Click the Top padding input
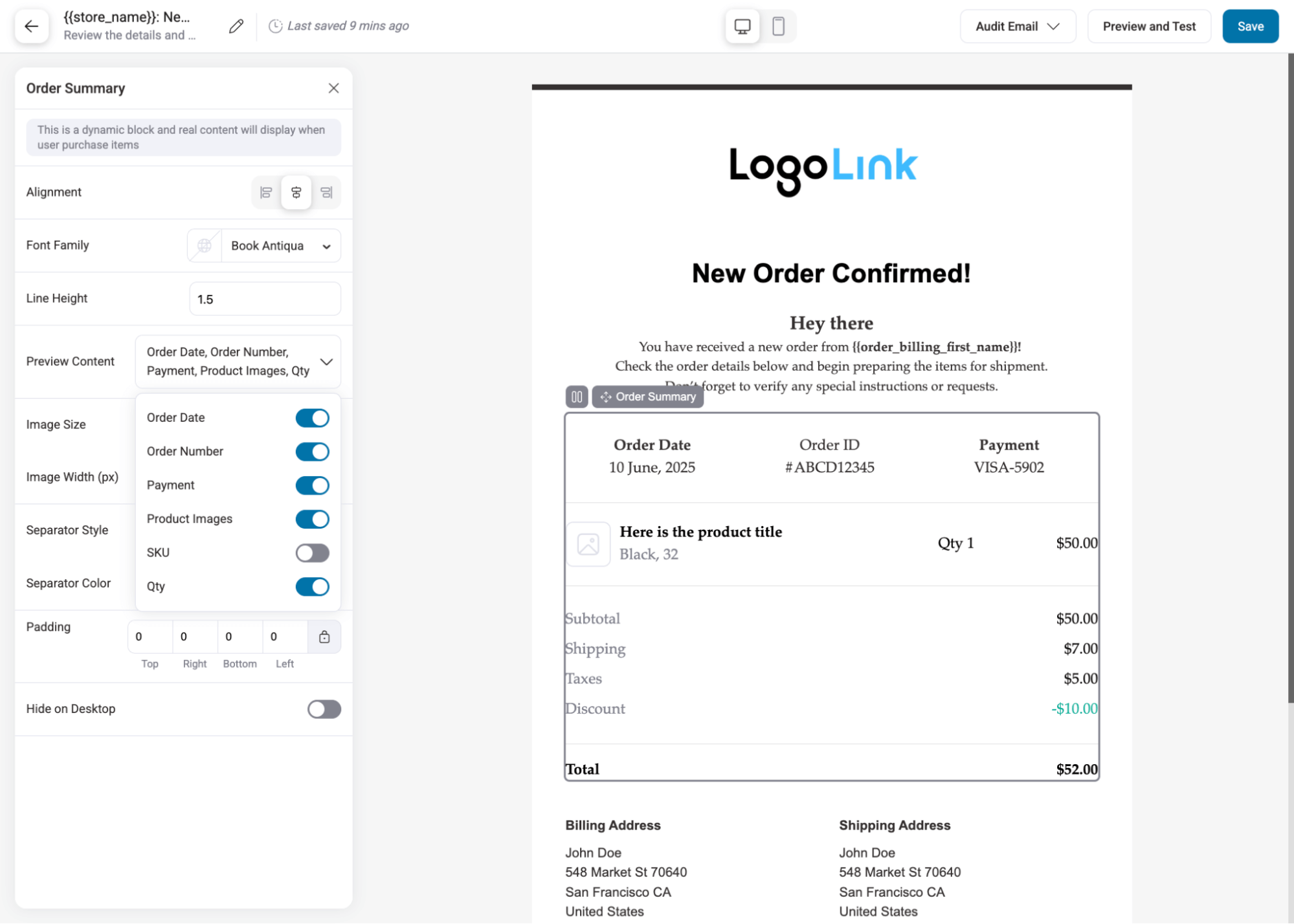The image size is (1294, 924). pos(150,637)
